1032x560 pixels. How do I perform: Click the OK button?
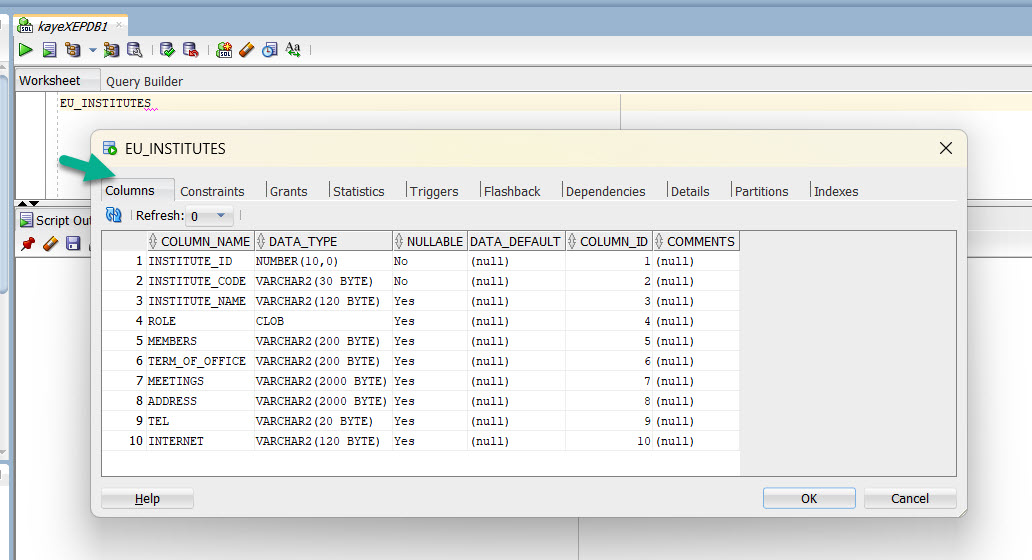click(809, 498)
